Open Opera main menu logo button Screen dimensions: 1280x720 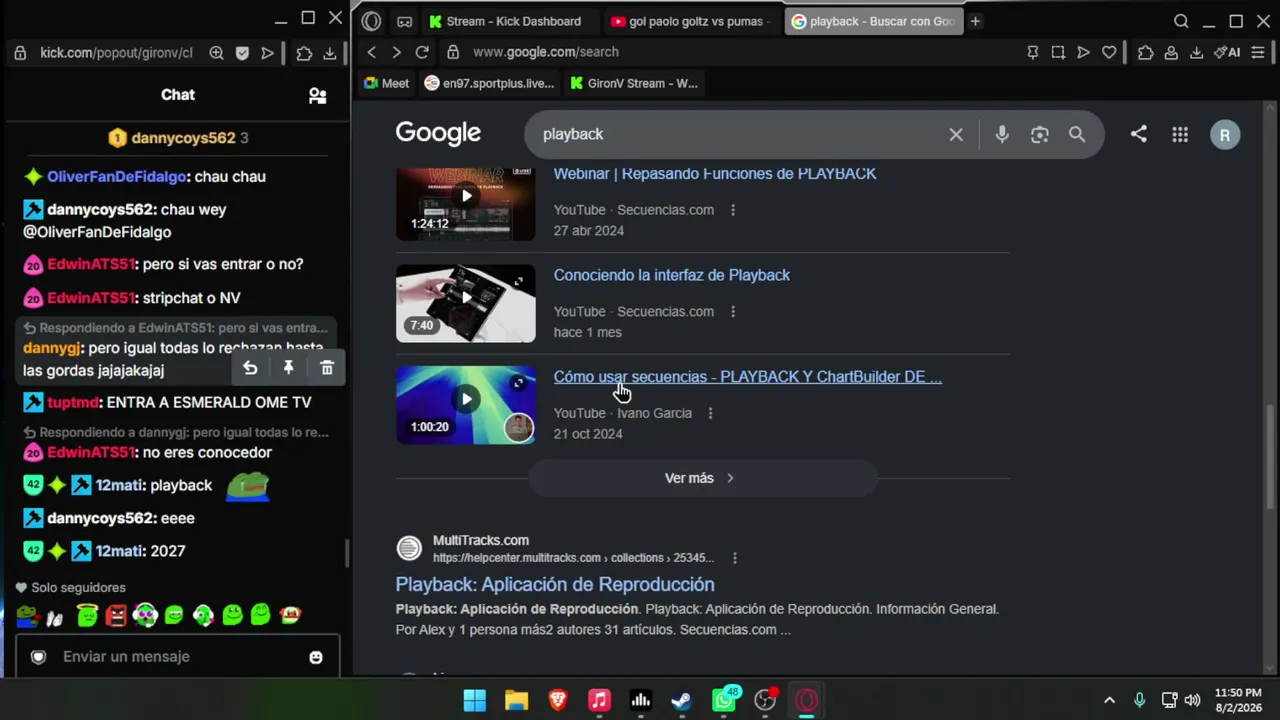click(x=372, y=21)
